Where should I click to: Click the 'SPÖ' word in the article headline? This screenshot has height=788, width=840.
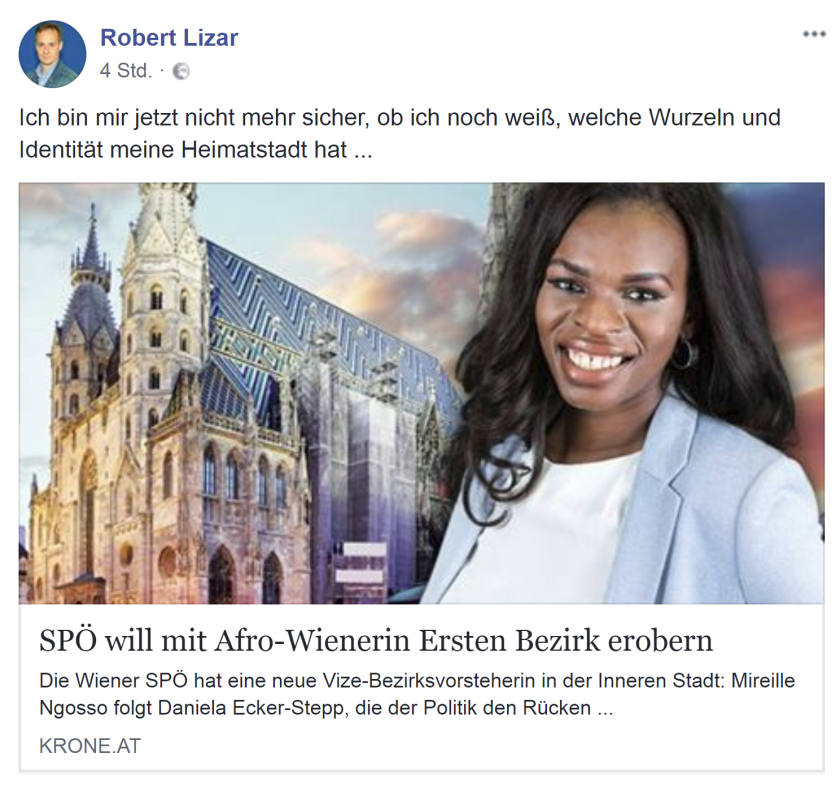point(67,641)
